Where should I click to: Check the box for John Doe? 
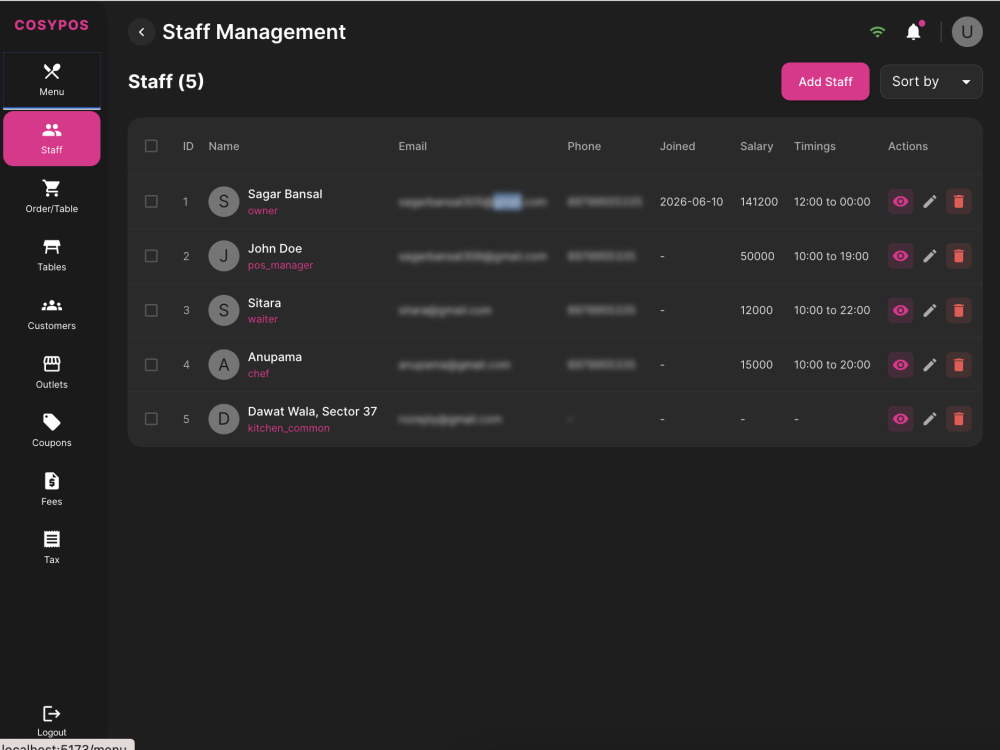click(151, 256)
